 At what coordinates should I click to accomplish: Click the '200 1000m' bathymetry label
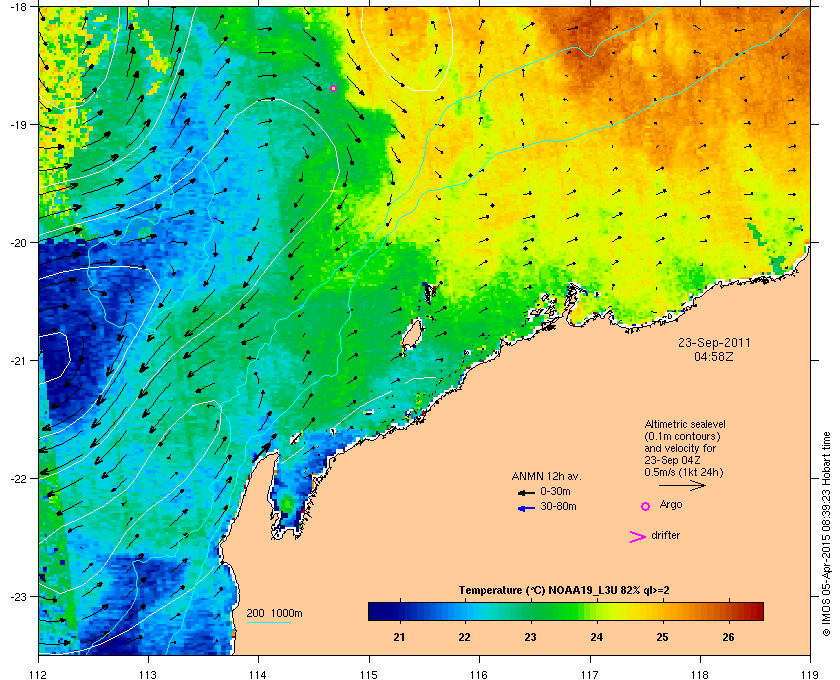[x=274, y=614]
